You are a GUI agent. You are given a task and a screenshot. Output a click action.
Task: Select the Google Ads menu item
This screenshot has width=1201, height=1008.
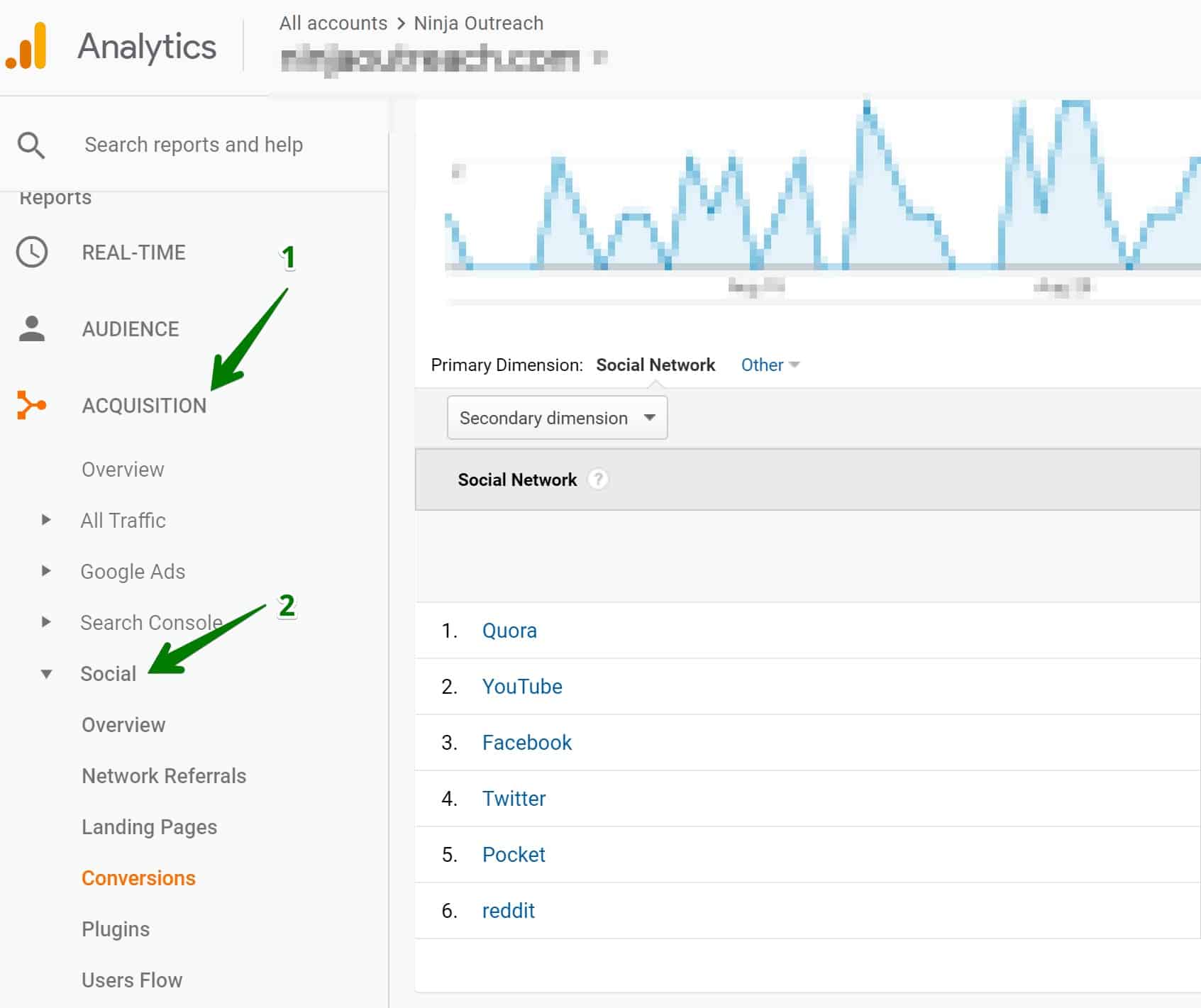tap(133, 572)
